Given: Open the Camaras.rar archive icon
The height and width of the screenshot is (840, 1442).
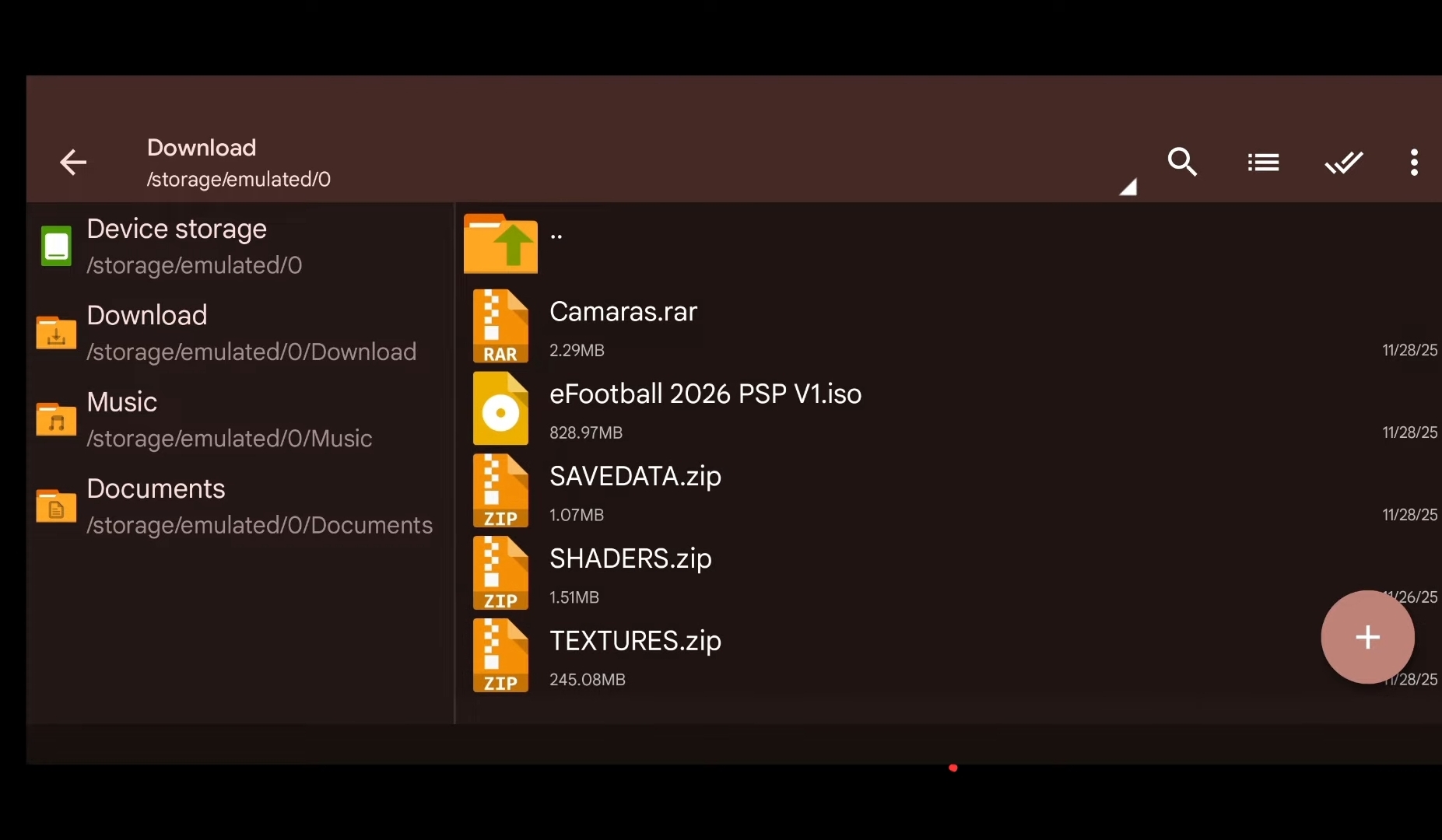Looking at the screenshot, I should point(500,326).
